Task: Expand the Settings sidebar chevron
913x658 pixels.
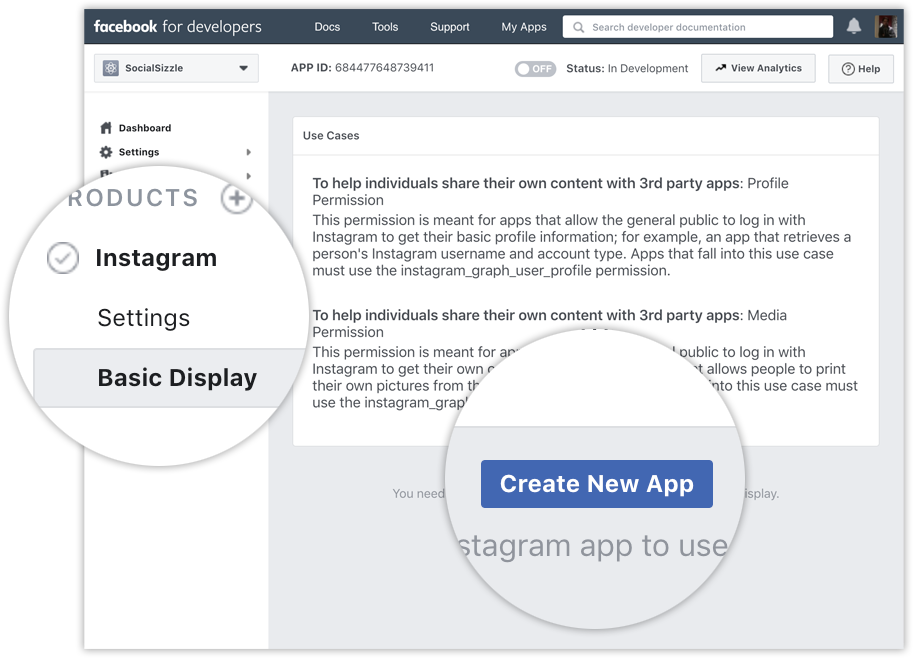Action: coord(249,152)
